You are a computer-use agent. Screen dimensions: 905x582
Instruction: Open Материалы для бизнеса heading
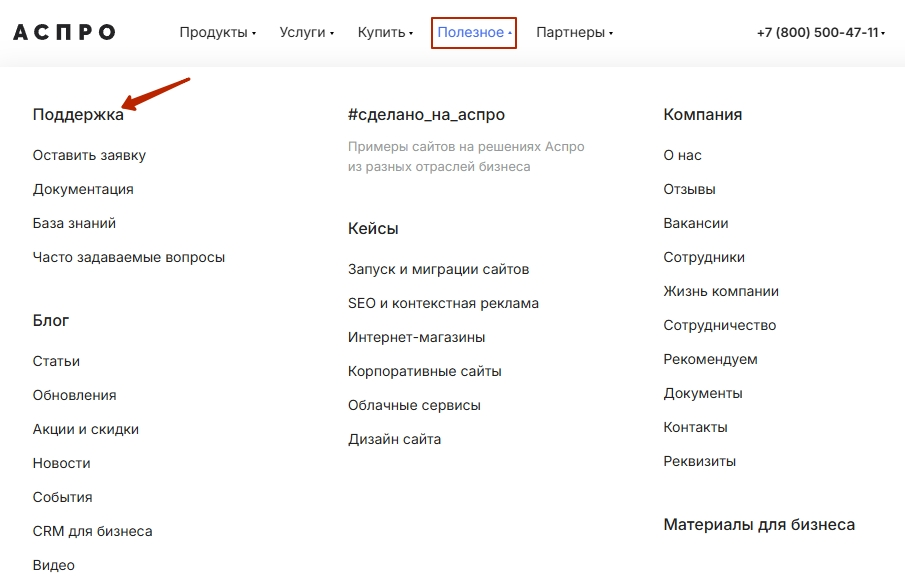[760, 525]
